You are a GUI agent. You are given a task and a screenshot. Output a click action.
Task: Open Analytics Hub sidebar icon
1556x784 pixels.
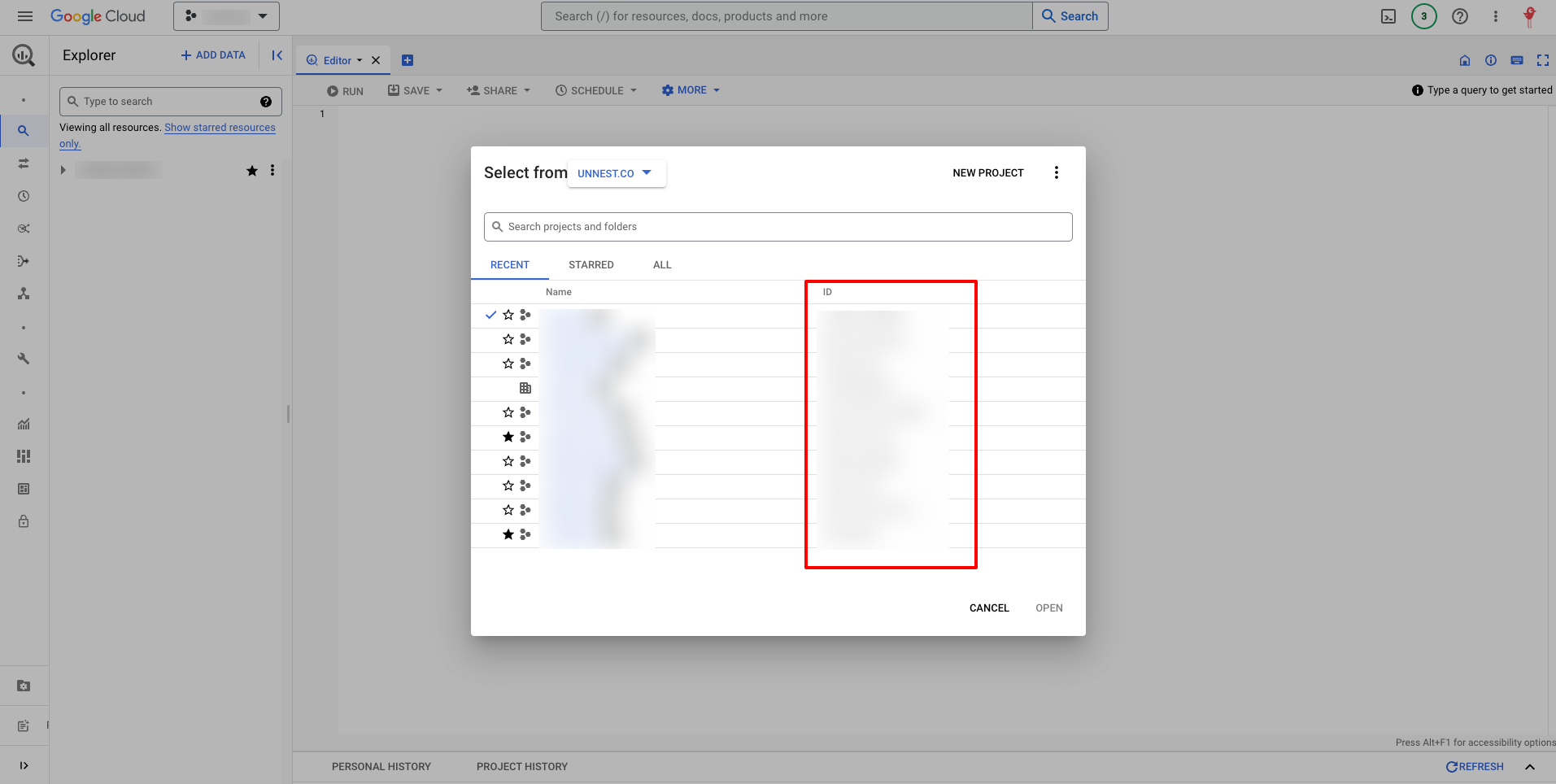(24, 229)
